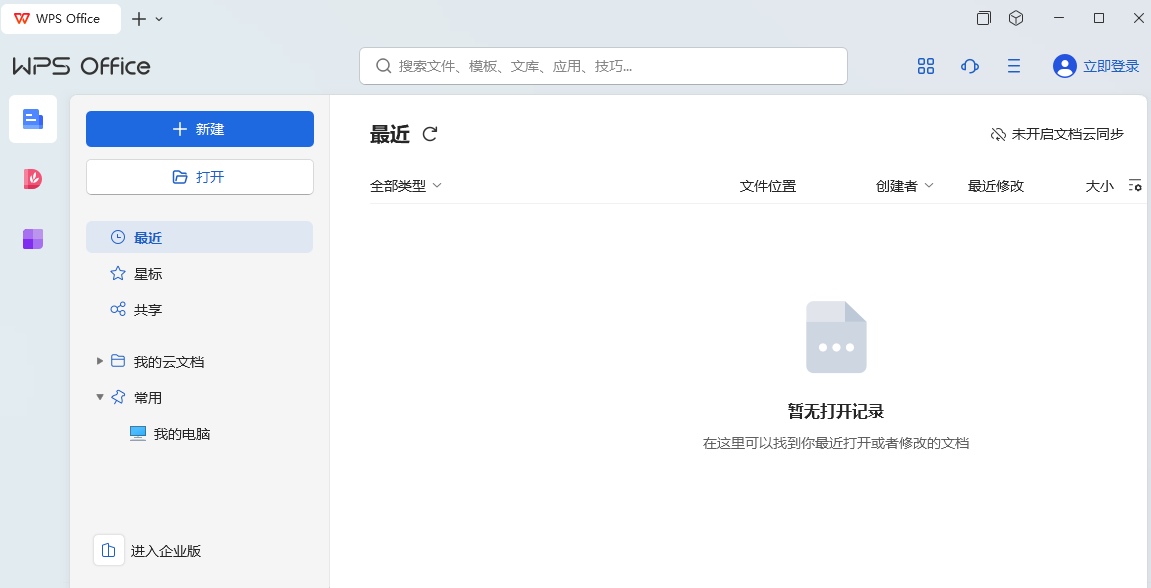The width and height of the screenshot is (1151, 588).
Task: Open the app grid launcher in the top bar
Action: (x=925, y=66)
